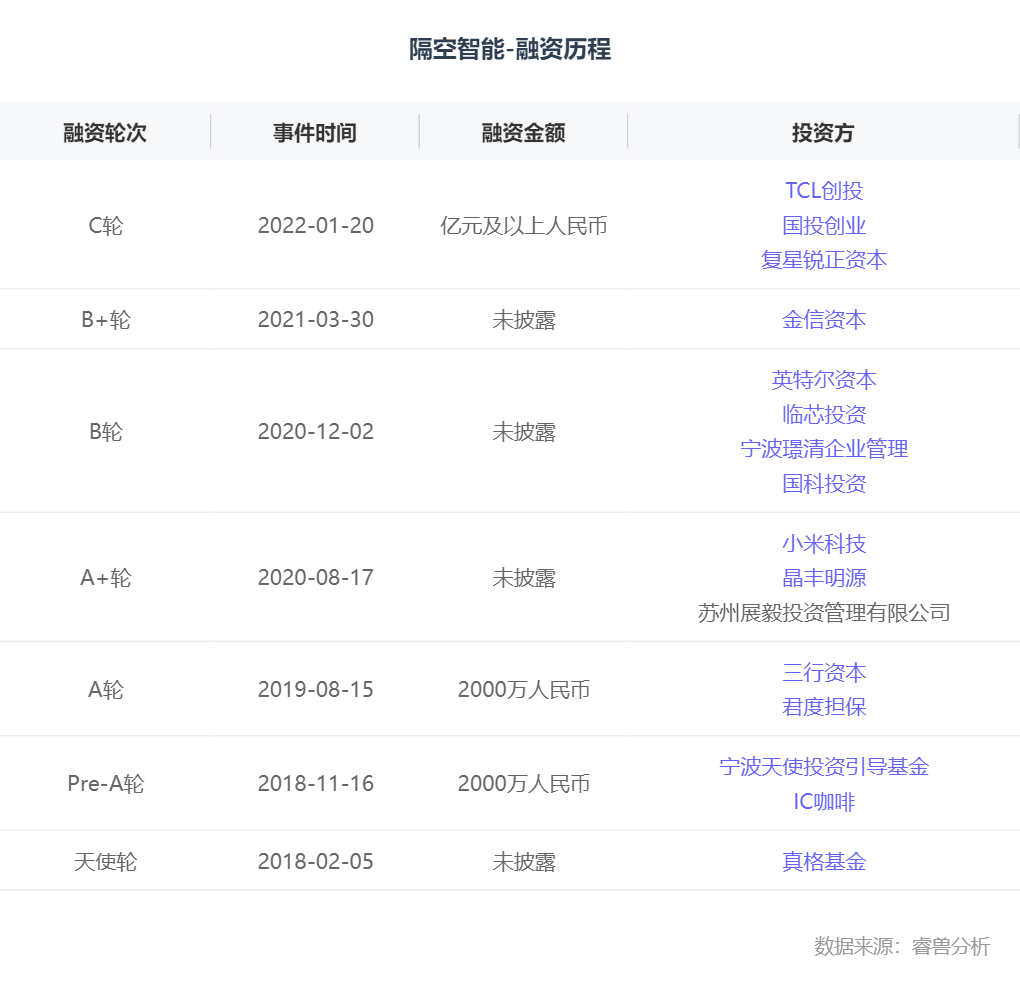1020x1000 pixels.
Task: Select the 融资轮次 column header
Action: click(105, 133)
